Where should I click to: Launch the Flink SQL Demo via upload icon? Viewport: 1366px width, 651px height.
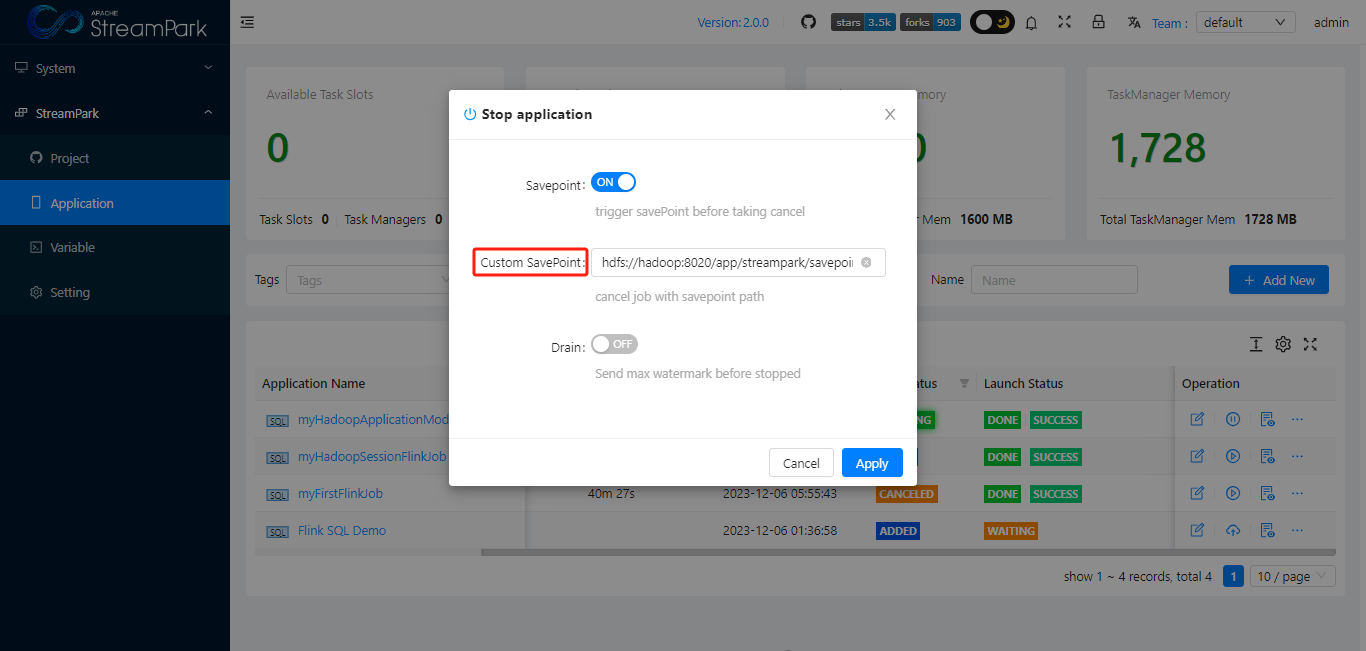pos(1233,530)
